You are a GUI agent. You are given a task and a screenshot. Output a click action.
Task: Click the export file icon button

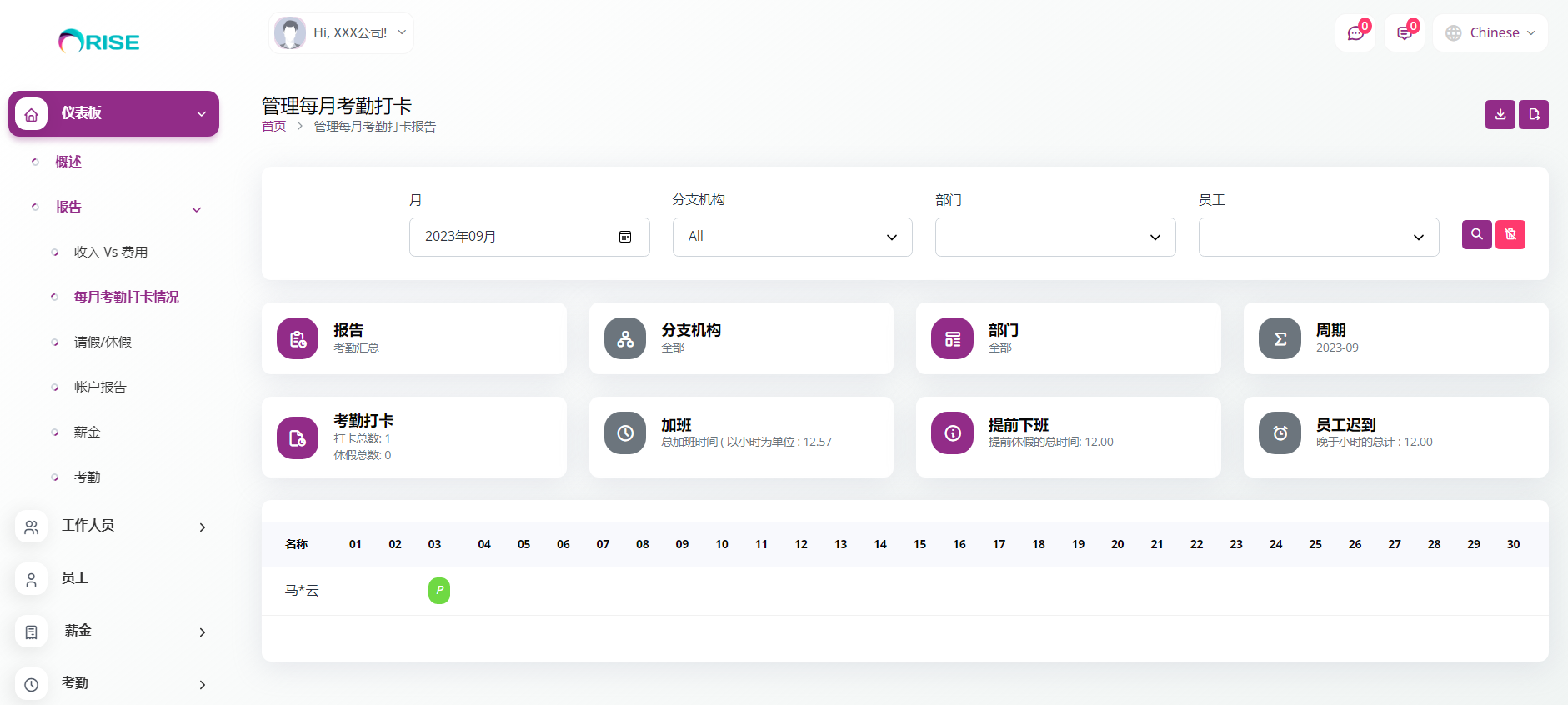1533,115
